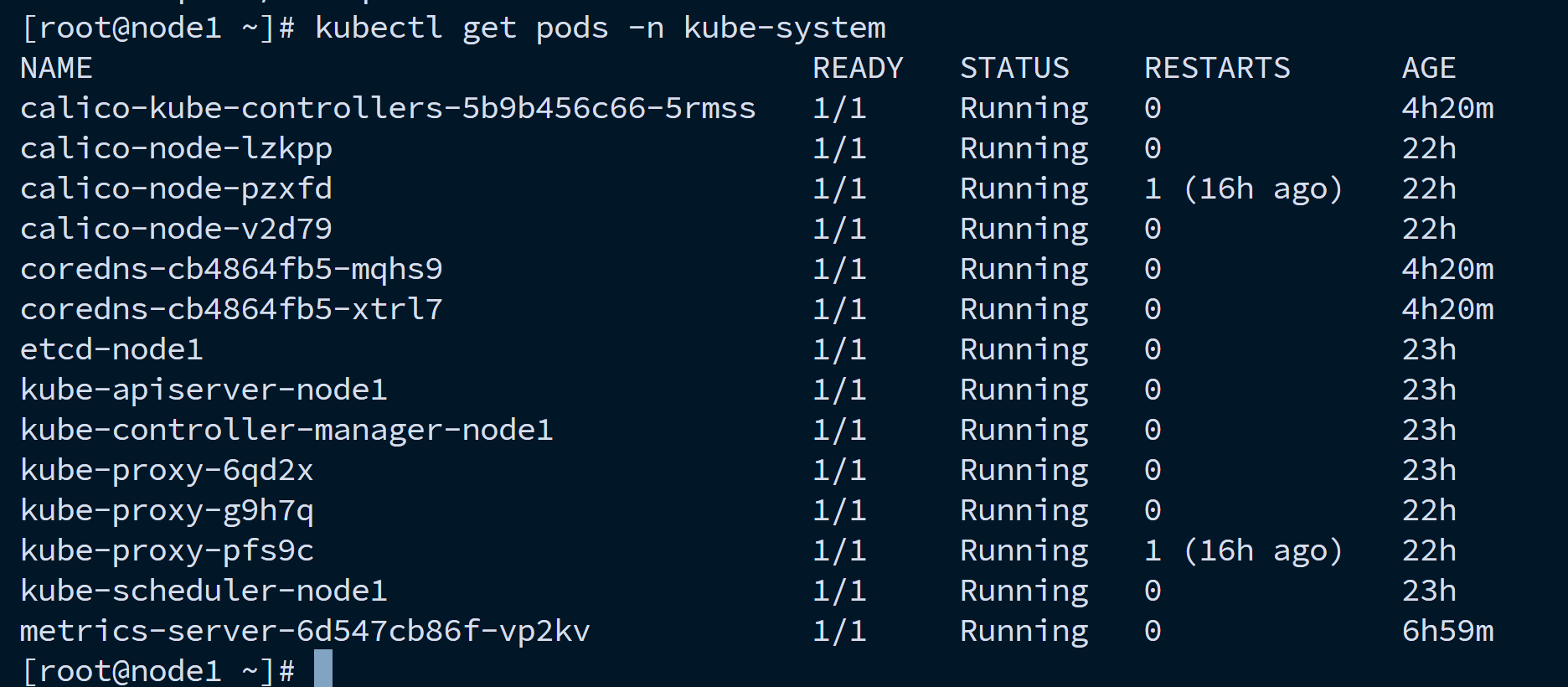This screenshot has height=687, width=1568.
Task: Click the RESTARTS column header
Action: [x=1217, y=69]
